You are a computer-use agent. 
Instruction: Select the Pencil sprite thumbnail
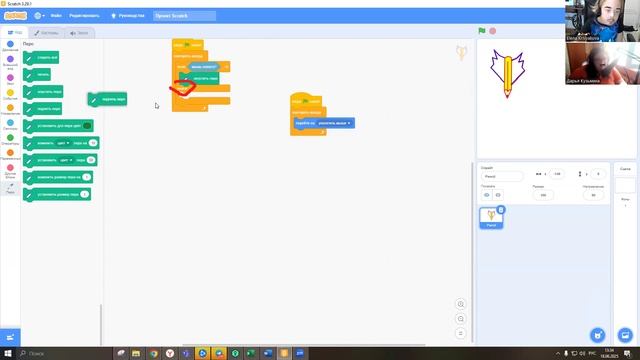(x=491, y=218)
